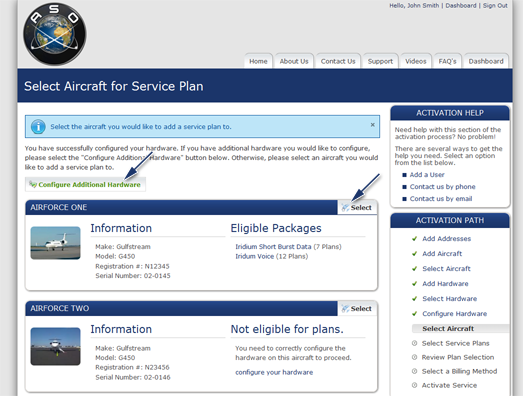
Task: Click the bullet icon beside Contact us by email
Action: click(404, 199)
